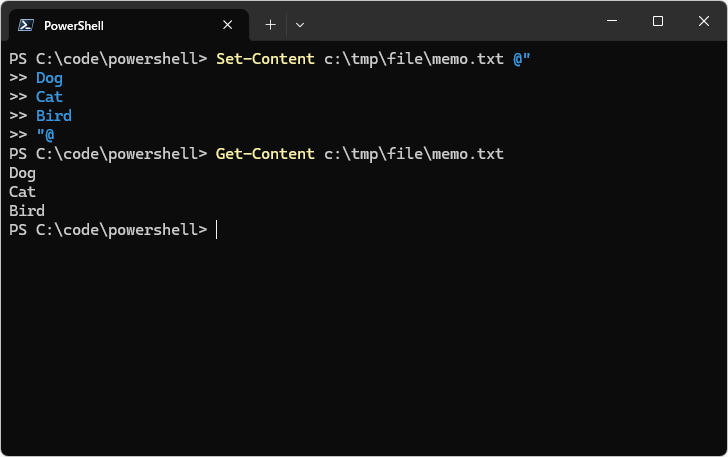The height and width of the screenshot is (457, 728).
Task: Open a new tab with plus button
Action: 270,24
